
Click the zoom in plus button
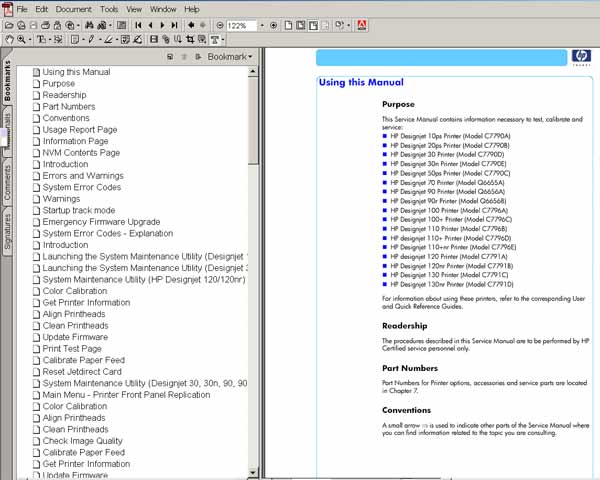274,26
